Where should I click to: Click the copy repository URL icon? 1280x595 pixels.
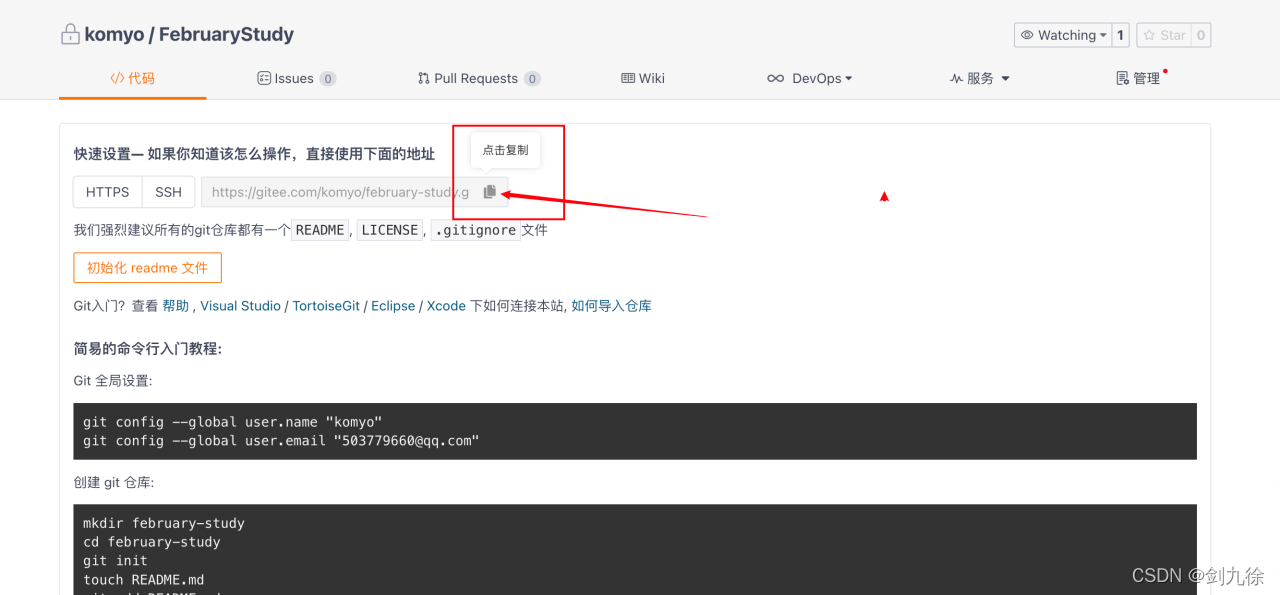pos(489,192)
